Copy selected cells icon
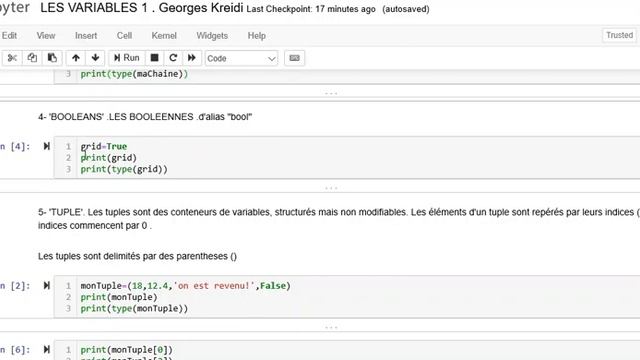The width and height of the screenshot is (640, 360). (32, 58)
